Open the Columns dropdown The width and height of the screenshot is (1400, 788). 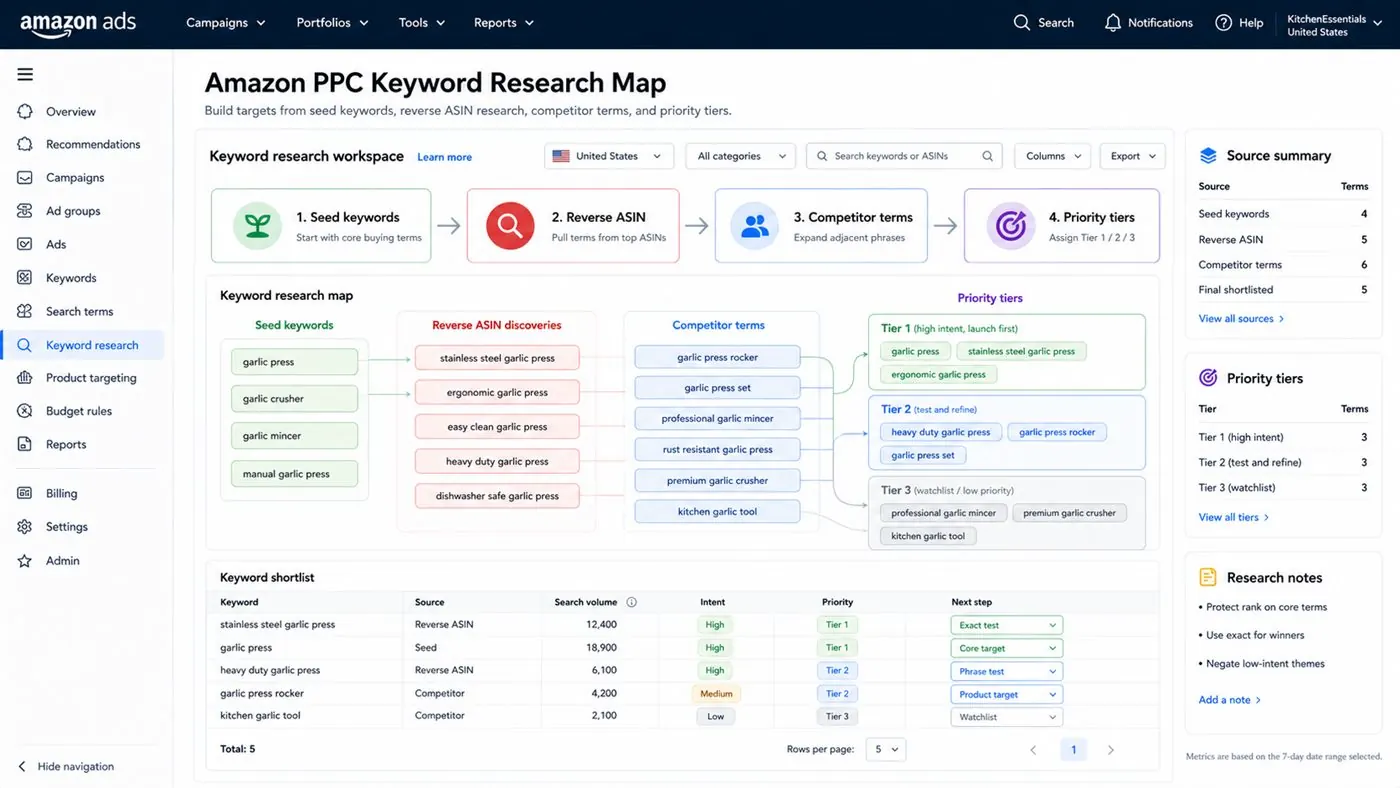[x=1053, y=156]
